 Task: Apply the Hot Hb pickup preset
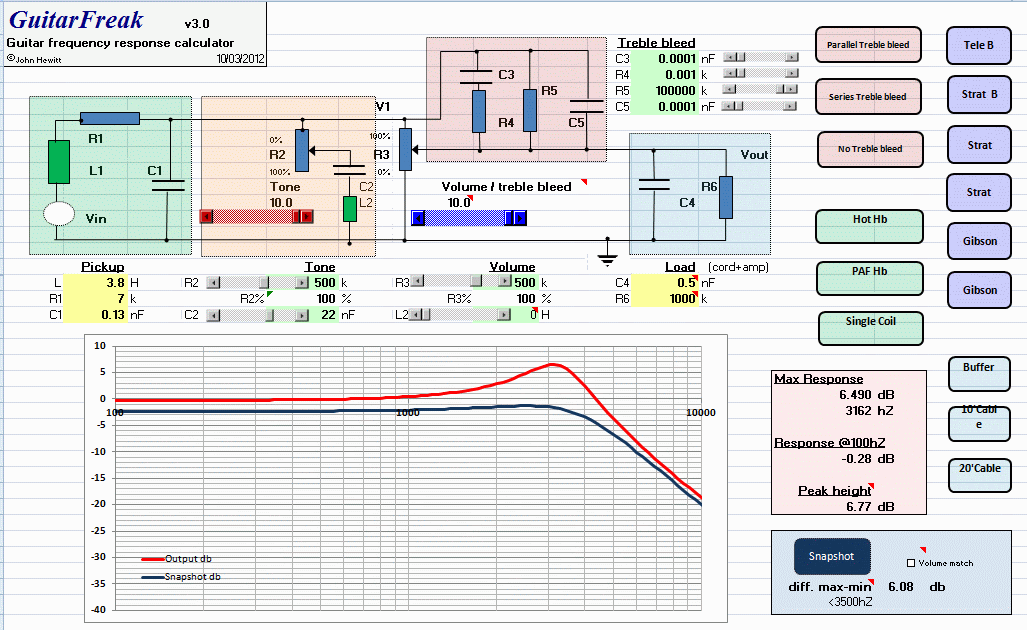(x=869, y=226)
